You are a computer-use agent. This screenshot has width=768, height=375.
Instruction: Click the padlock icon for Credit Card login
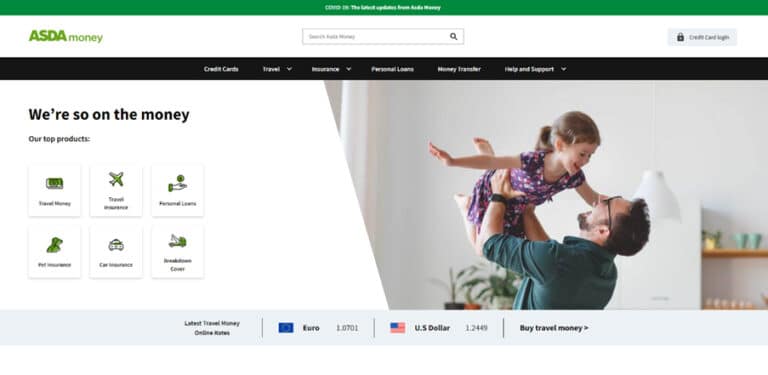point(680,37)
